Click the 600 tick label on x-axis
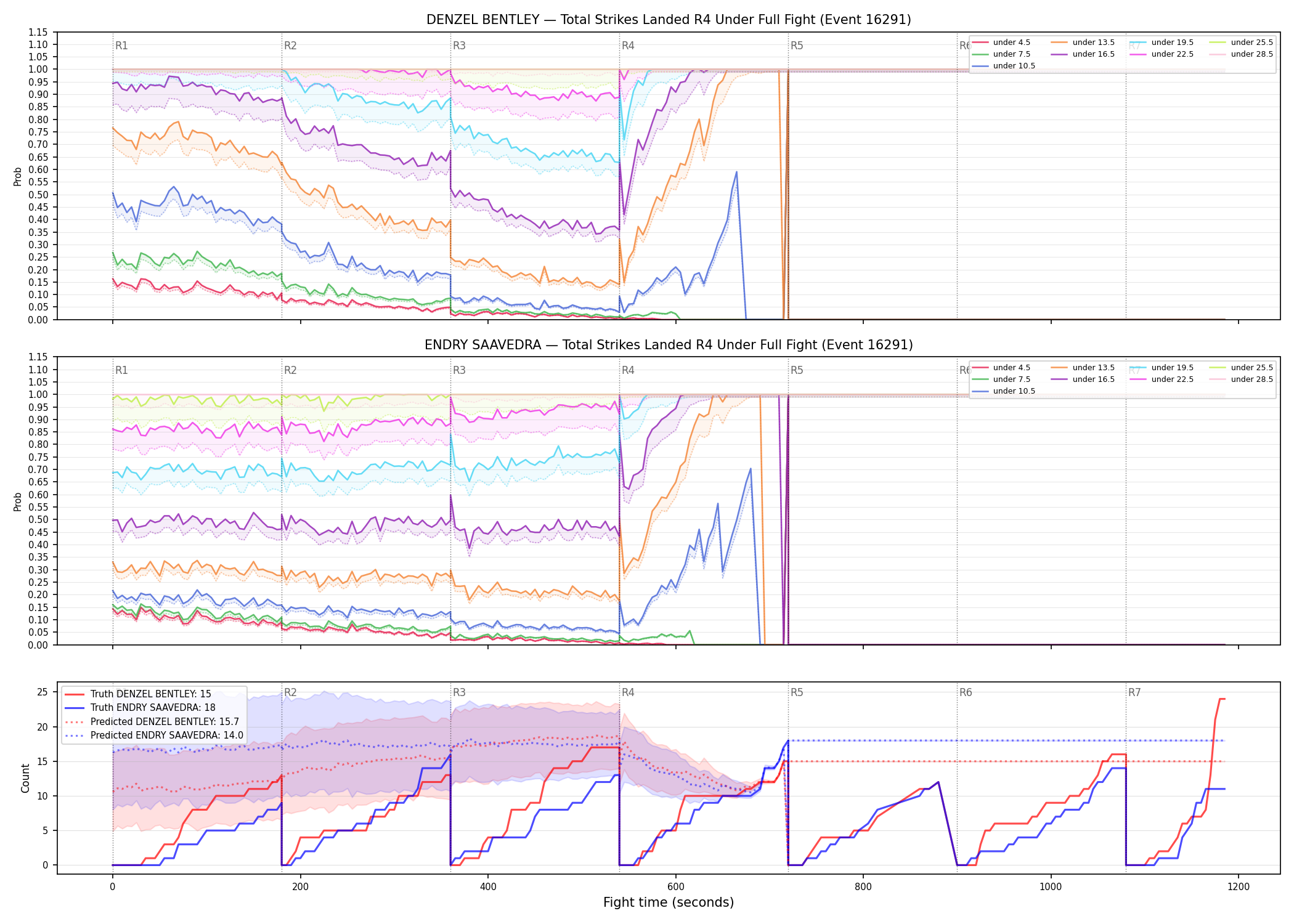The image size is (1294, 924). (x=676, y=887)
